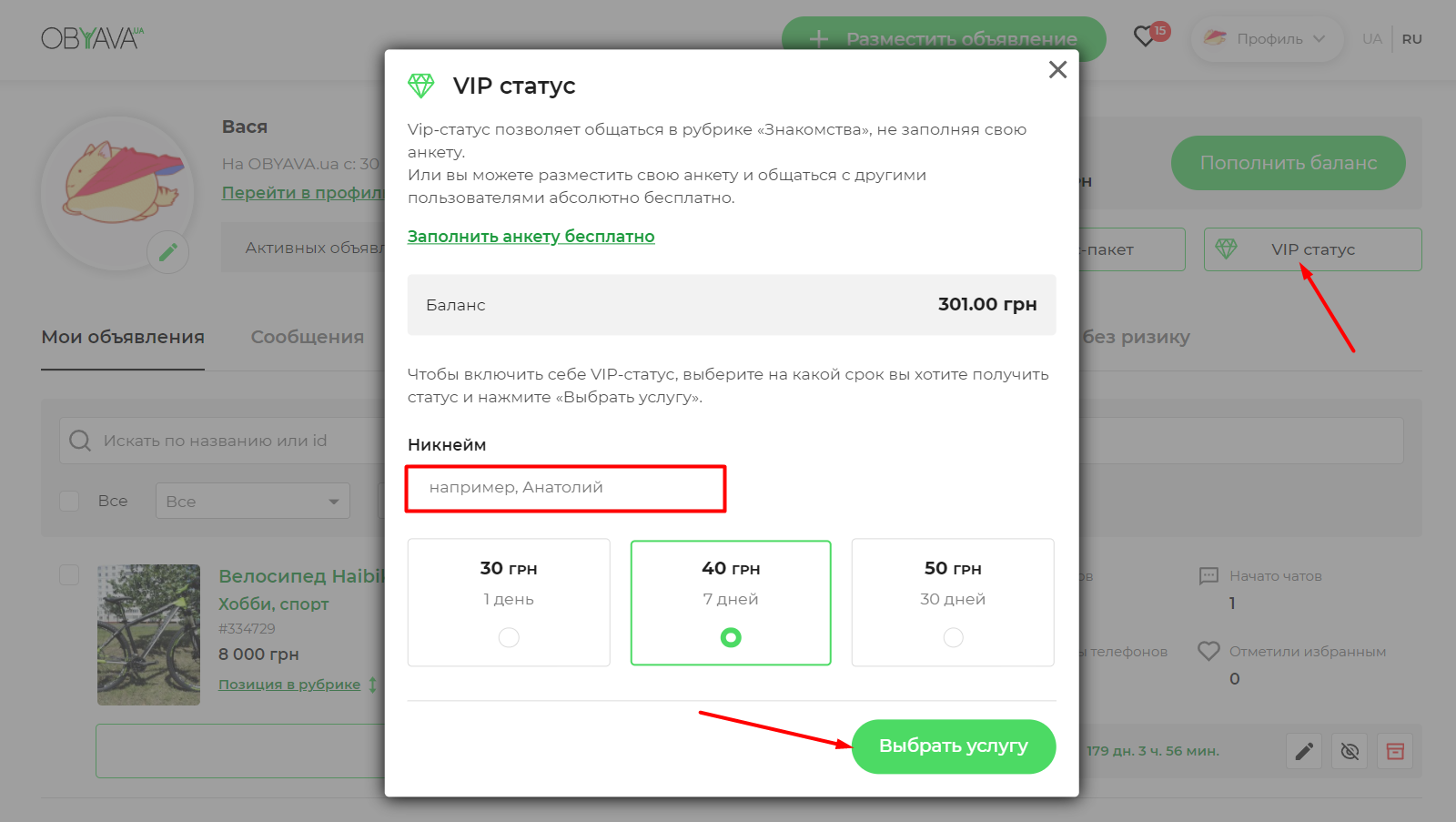This screenshot has width=1456, height=822.
Task: Click the Никнейм input field
Action: 565,488
